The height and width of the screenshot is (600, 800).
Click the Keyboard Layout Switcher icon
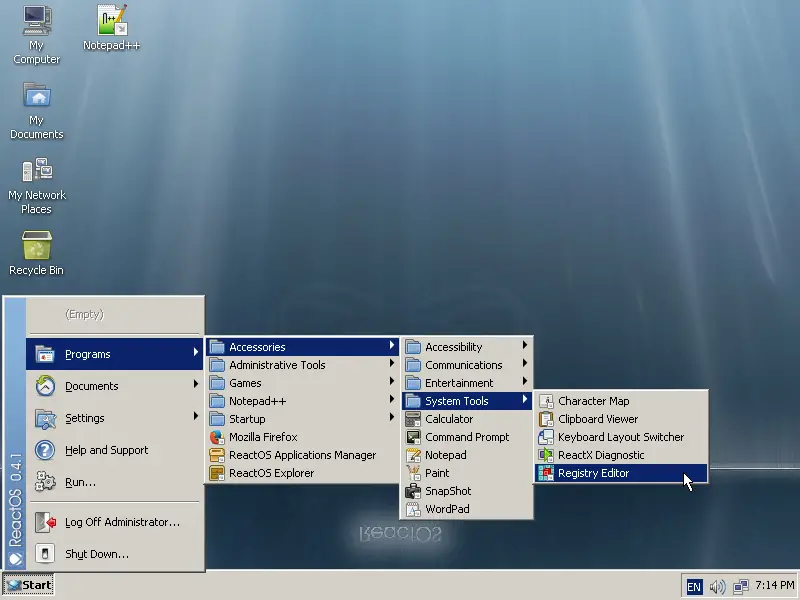546,437
